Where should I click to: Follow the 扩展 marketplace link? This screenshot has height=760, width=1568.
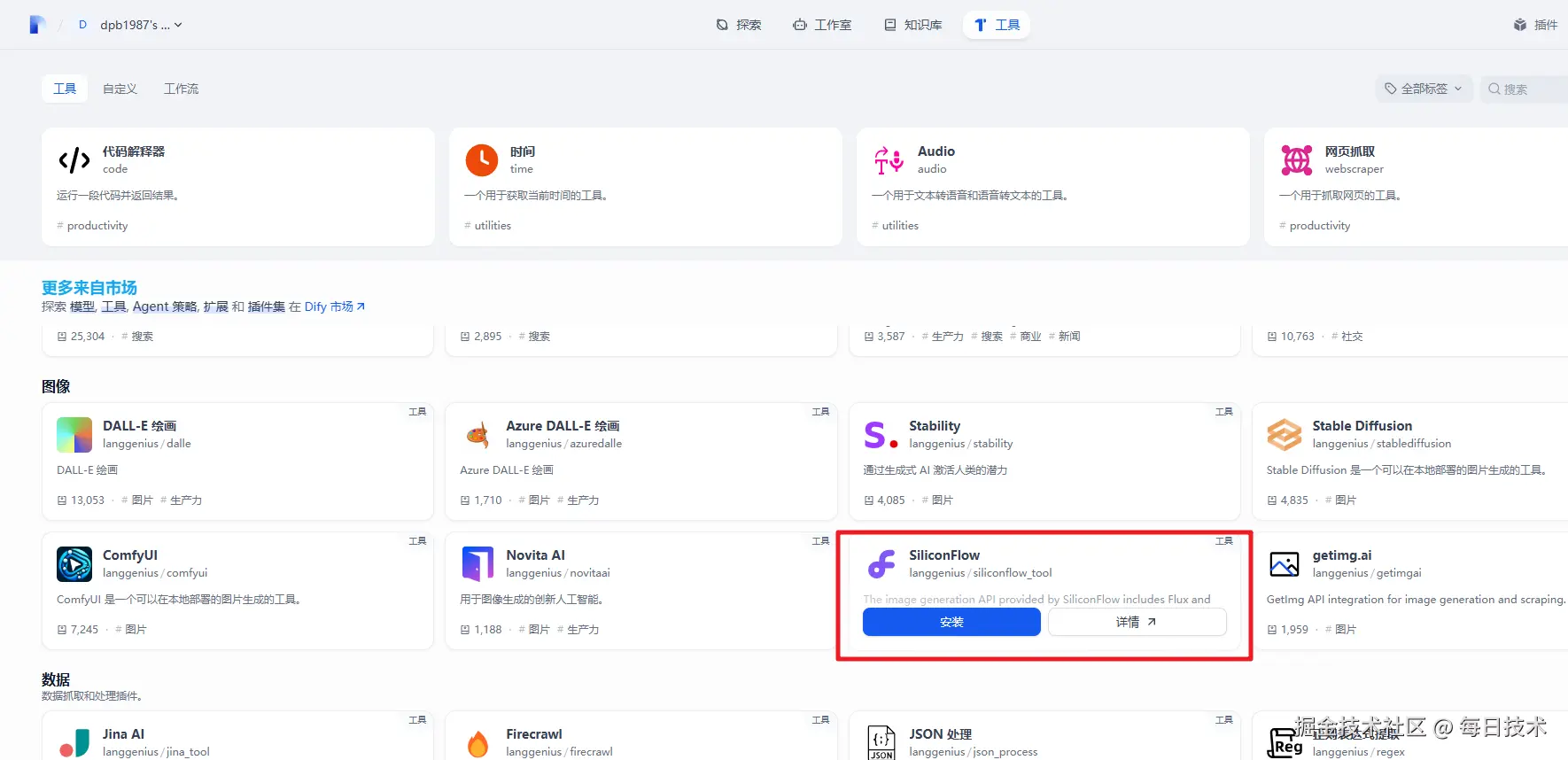(216, 306)
